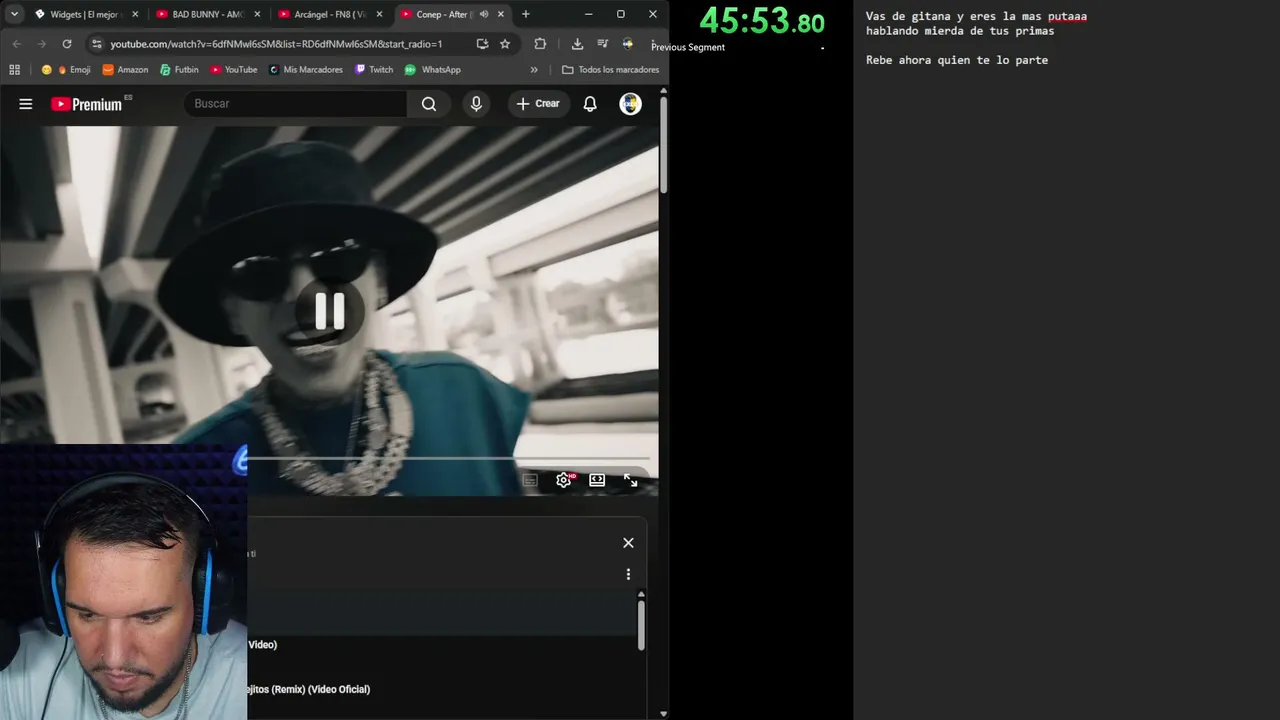Switch to the Widgets tab
Screen dimensions: 1280x720
click(86, 14)
